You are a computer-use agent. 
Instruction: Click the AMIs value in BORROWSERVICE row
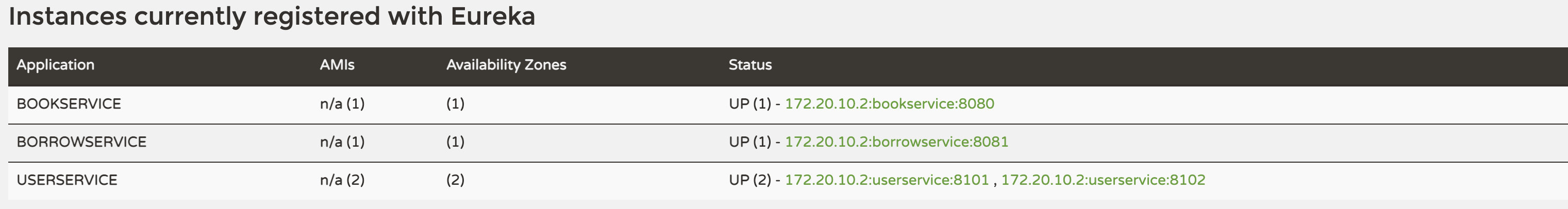(x=342, y=142)
